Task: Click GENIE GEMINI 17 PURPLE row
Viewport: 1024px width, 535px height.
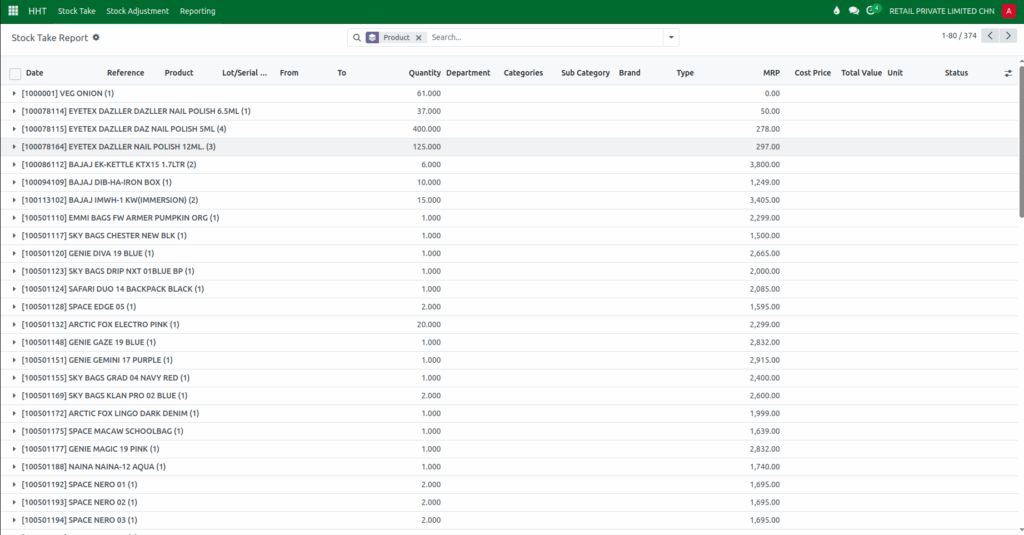Action: click(509, 360)
